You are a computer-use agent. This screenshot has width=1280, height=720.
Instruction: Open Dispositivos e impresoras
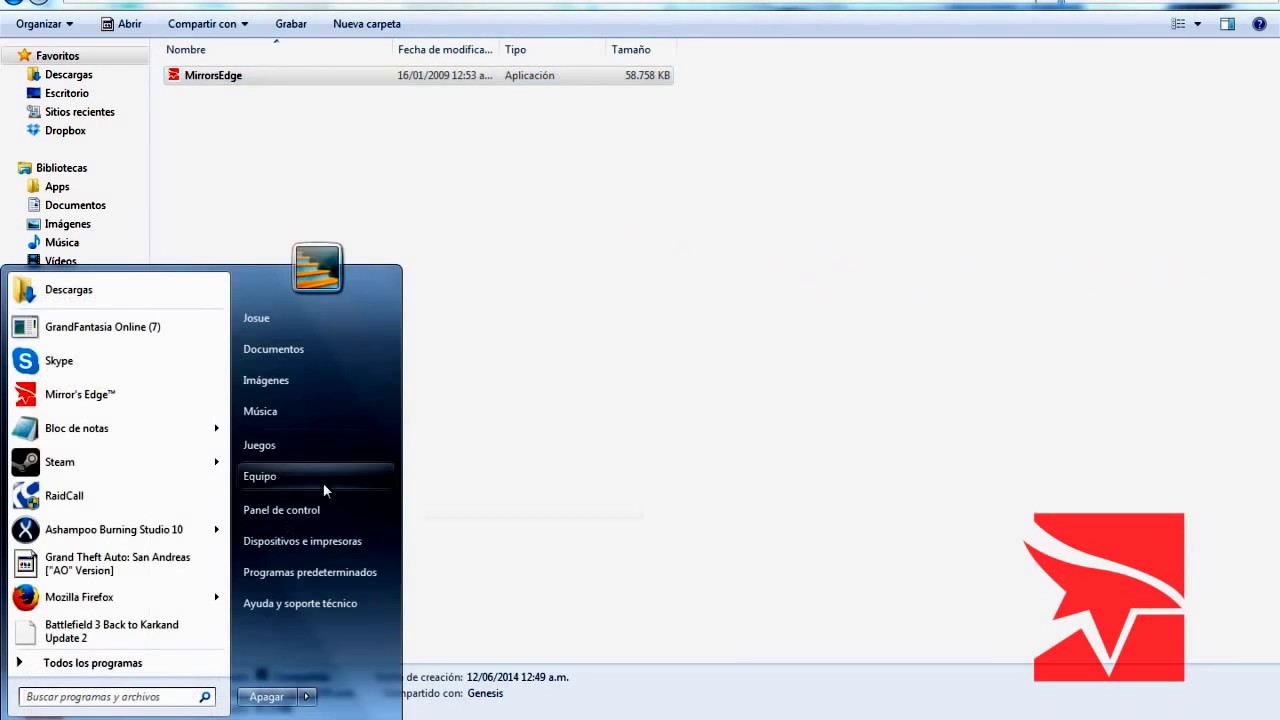[302, 541]
